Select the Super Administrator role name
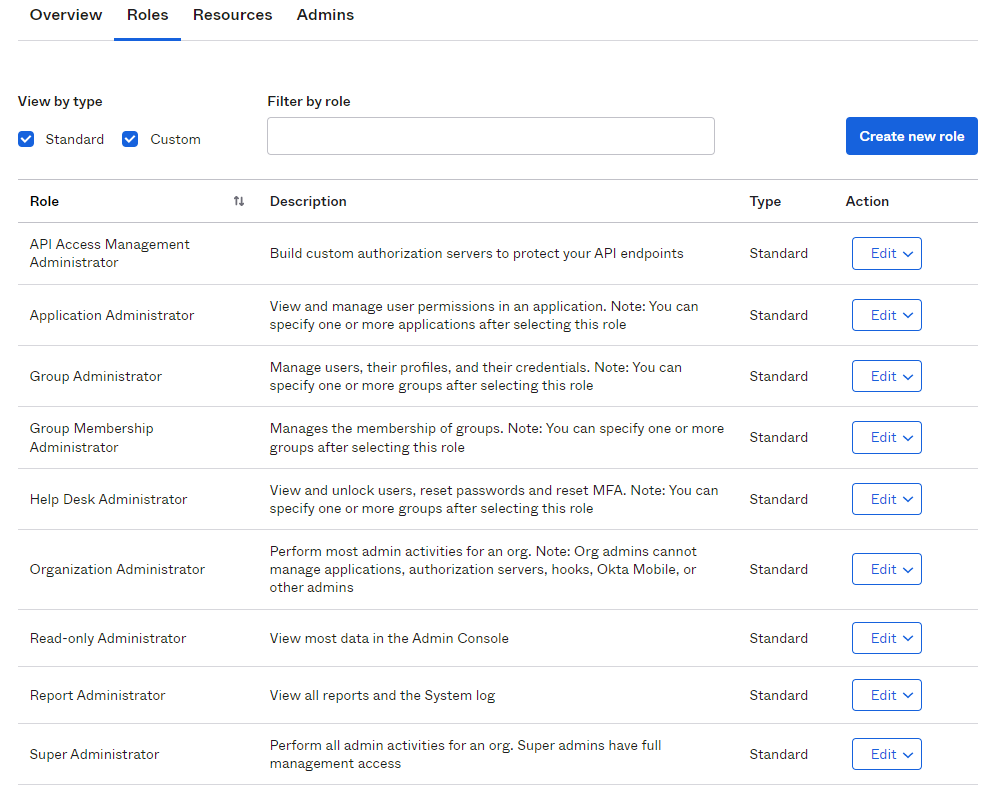 pos(94,754)
